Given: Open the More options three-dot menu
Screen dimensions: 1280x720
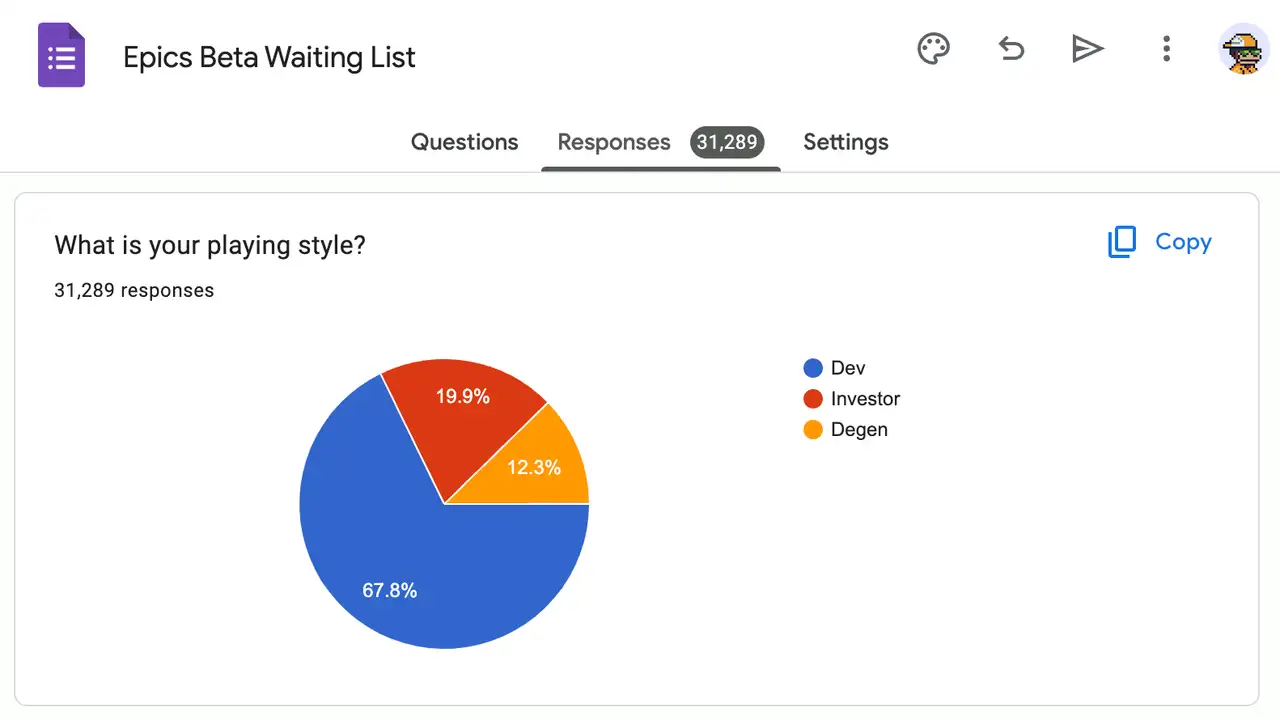Looking at the screenshot, I should [x=1166, y=48].
